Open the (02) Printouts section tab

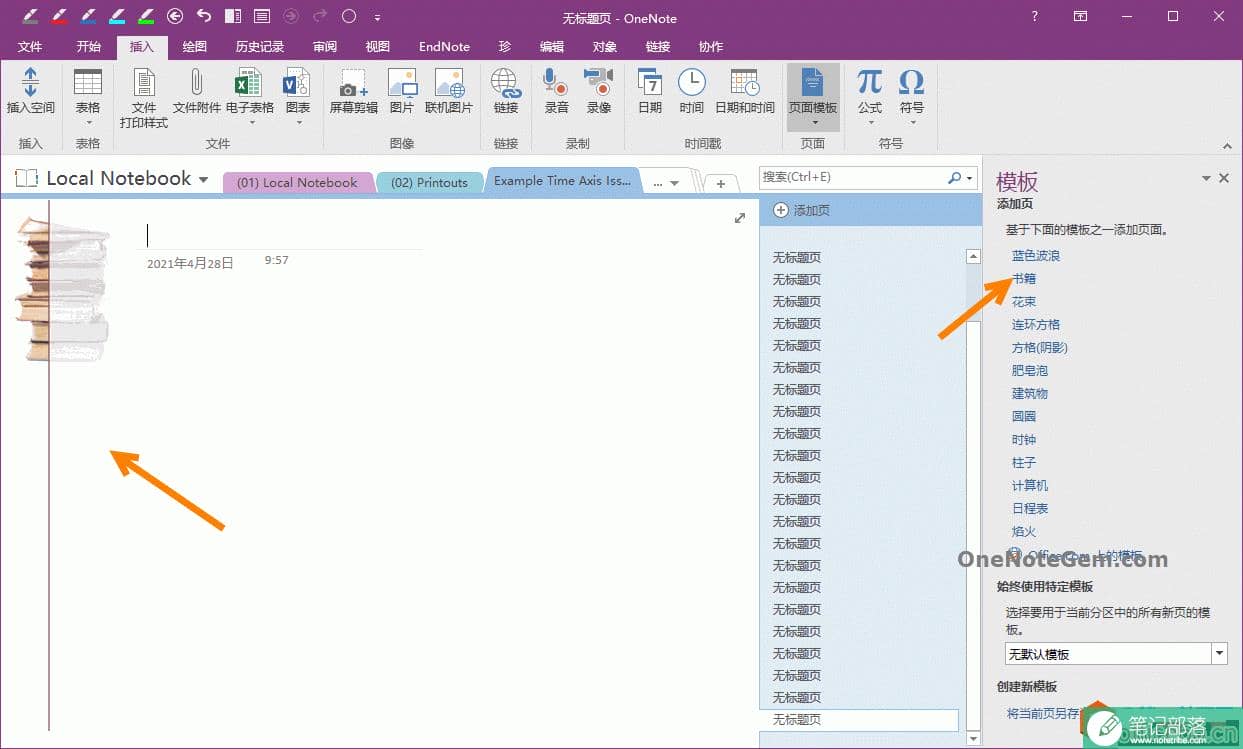pos(429,182)
